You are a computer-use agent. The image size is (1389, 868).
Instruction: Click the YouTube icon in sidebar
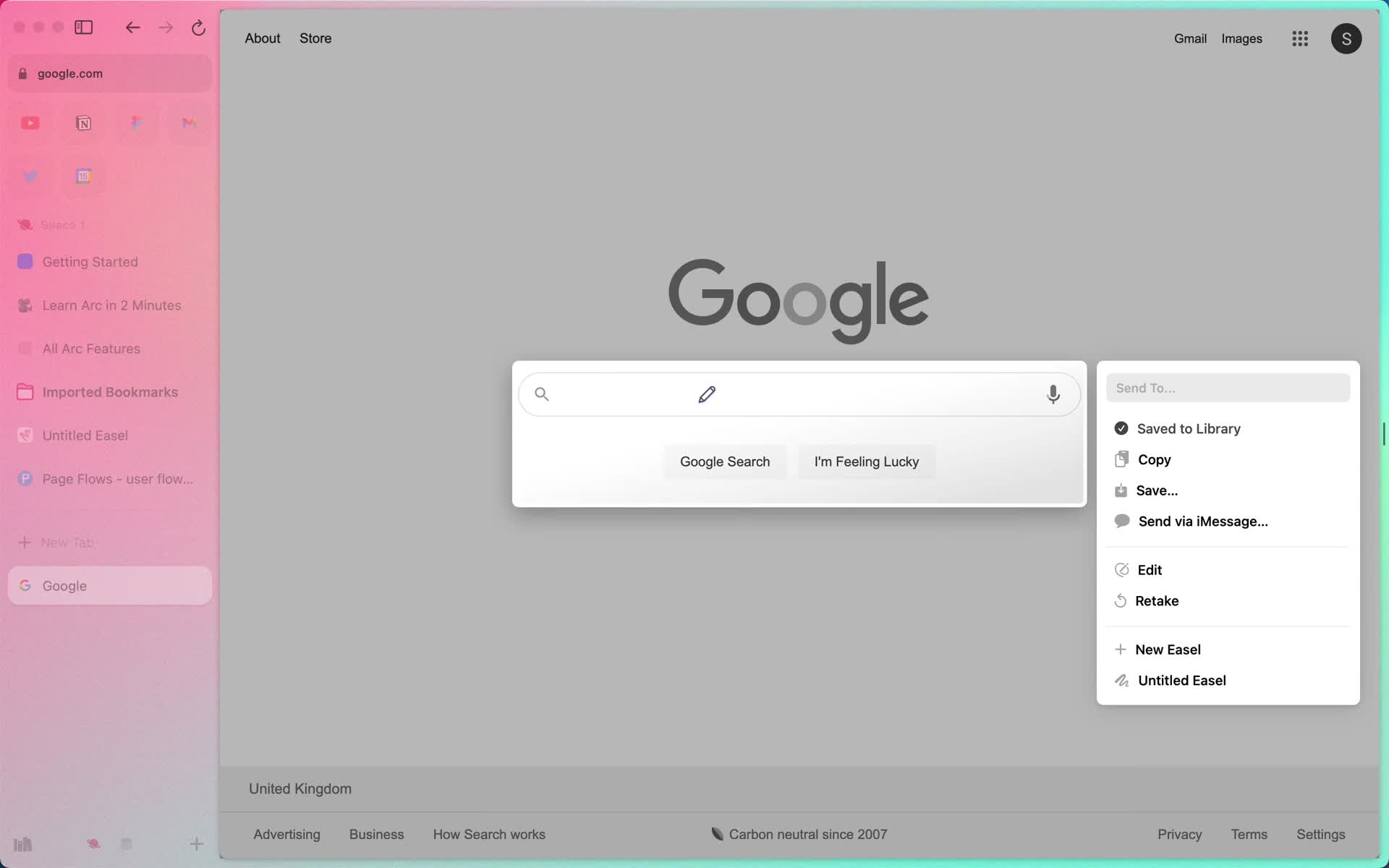click(30, 121)
